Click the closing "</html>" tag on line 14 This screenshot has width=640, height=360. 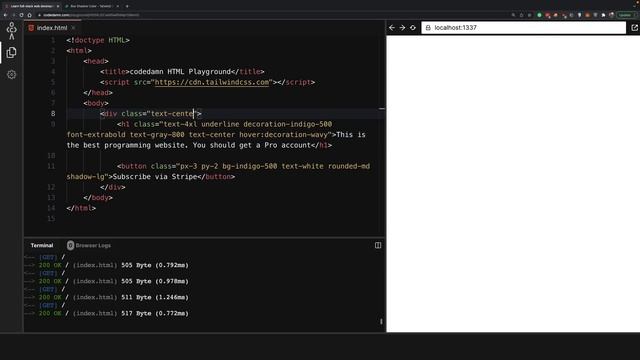tap(81, 208)
